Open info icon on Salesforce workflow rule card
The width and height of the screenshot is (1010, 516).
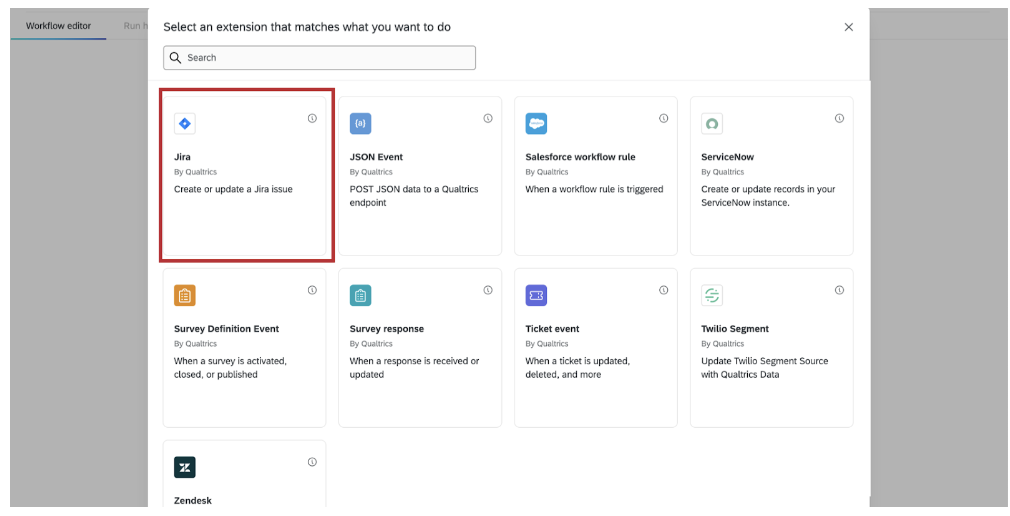tap(663, 118)
